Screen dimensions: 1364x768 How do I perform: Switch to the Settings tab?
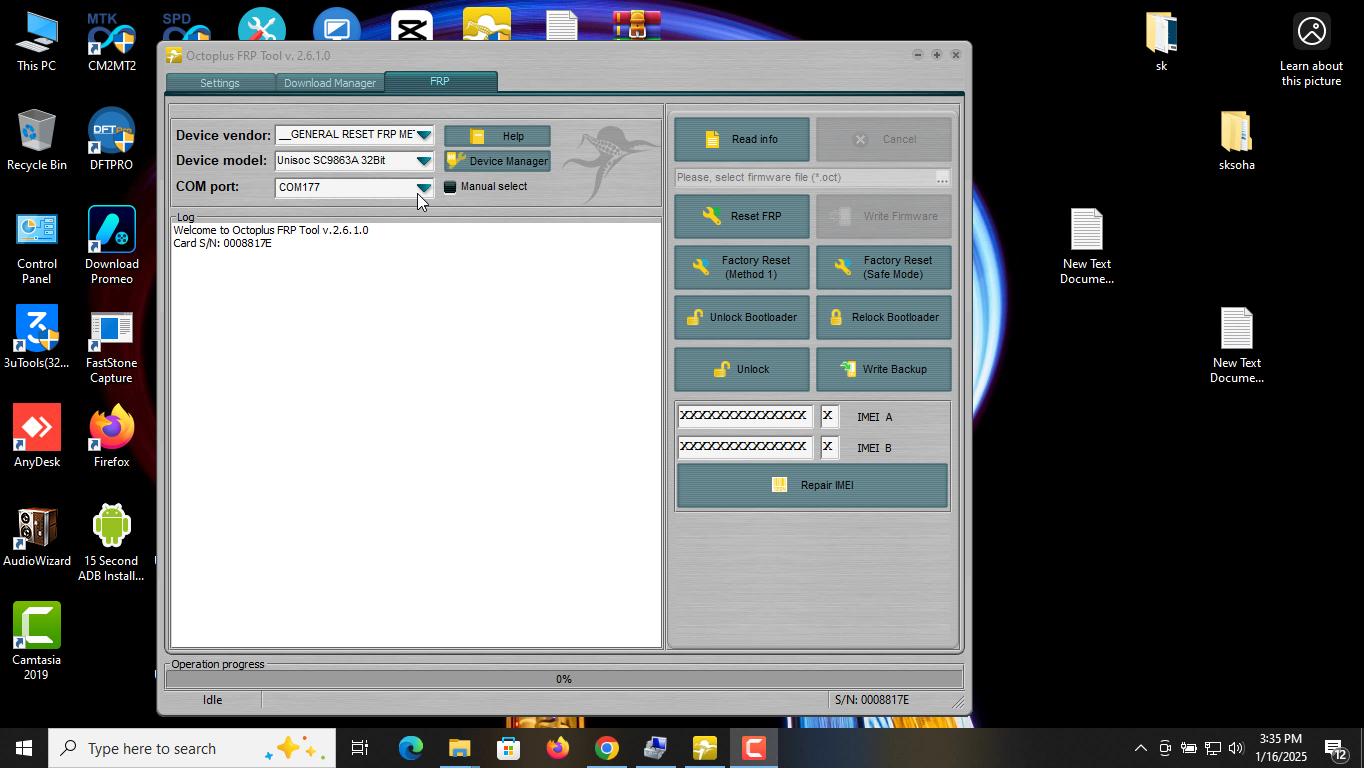coord(220,83)
